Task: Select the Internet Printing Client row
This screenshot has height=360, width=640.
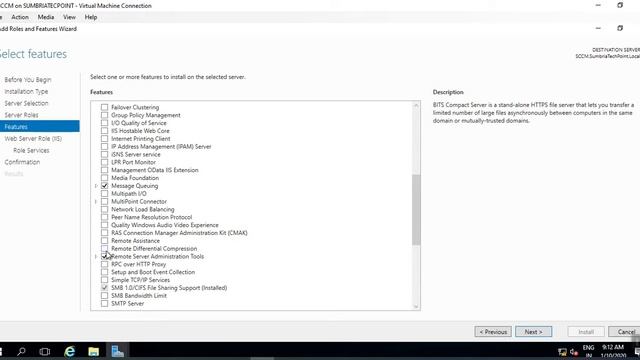Action: [140, 139]
